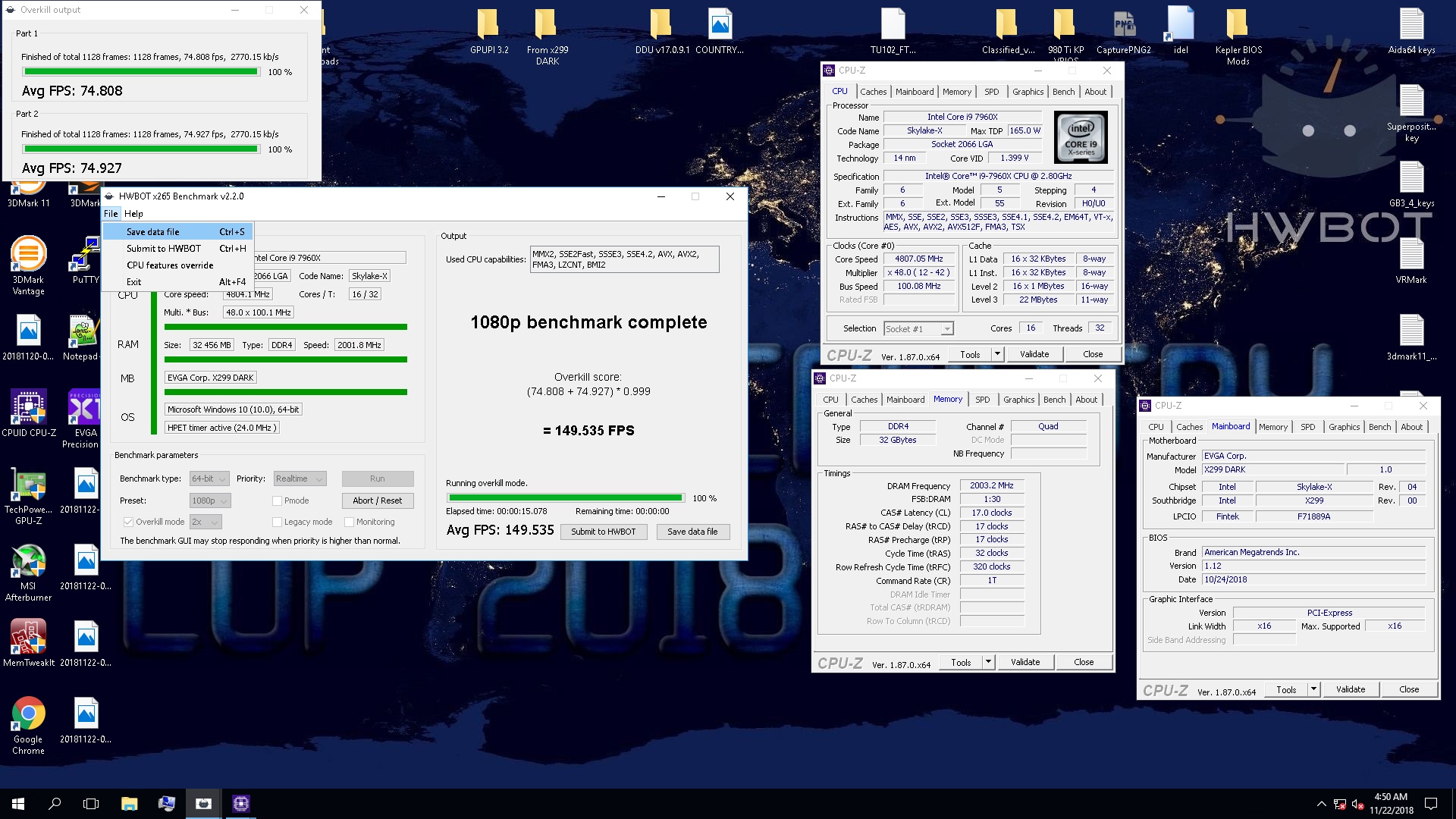This screenshot has height=819, width=1456.
Task: Select the TechPowerUp GPU-Z desktop shortcut
Action: point(28,497)
